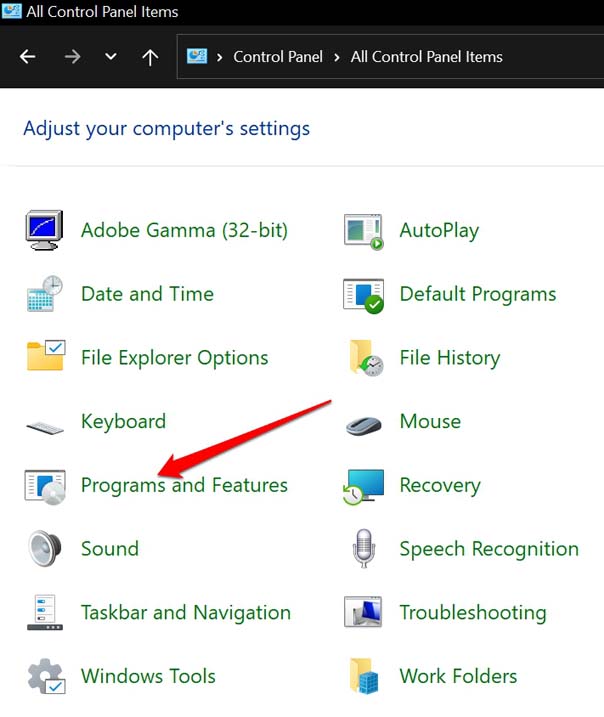Screen dimensions: 604x717
Task: Navigate up one level with Up arrow
Action: coord(150,57)
